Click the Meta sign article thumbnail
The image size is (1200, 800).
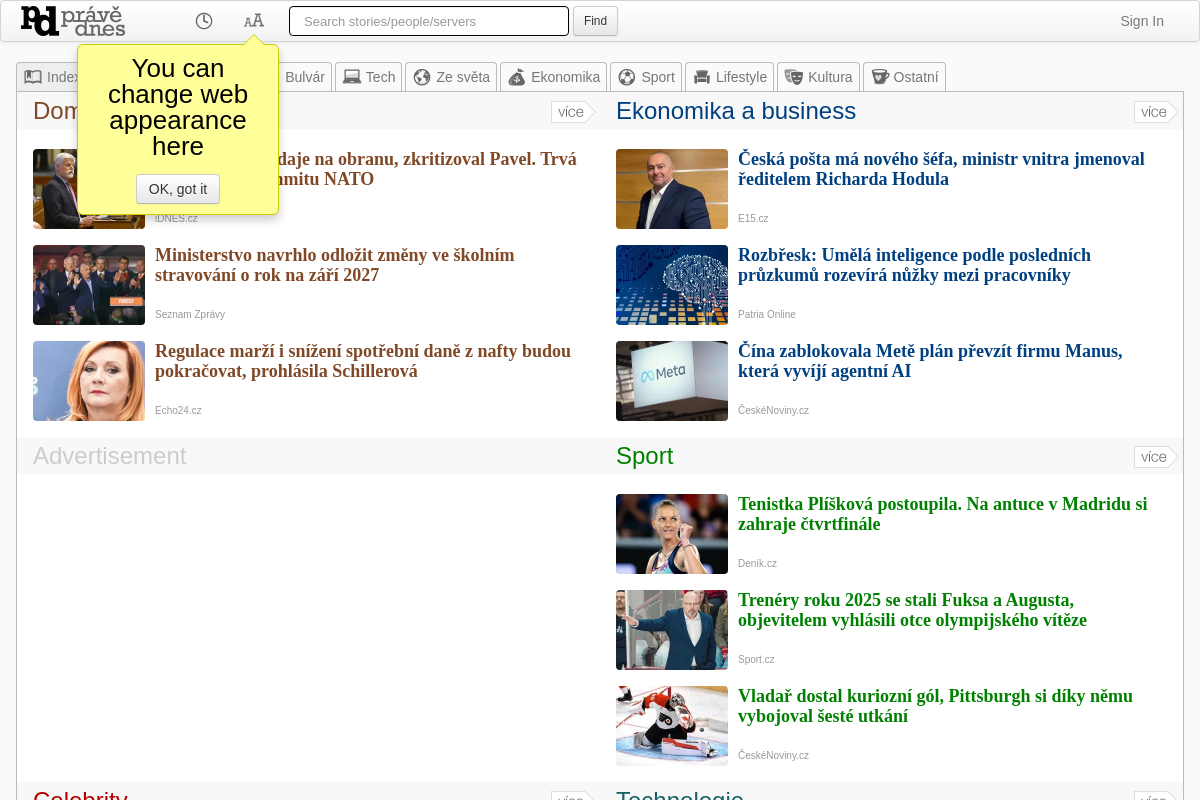coord(672,381)
